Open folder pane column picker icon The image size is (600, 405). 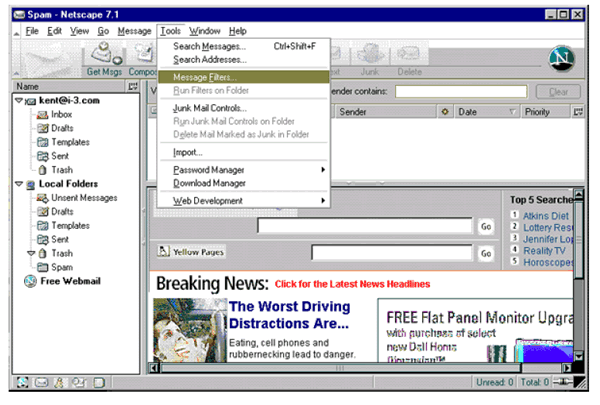tap(133, 87)
